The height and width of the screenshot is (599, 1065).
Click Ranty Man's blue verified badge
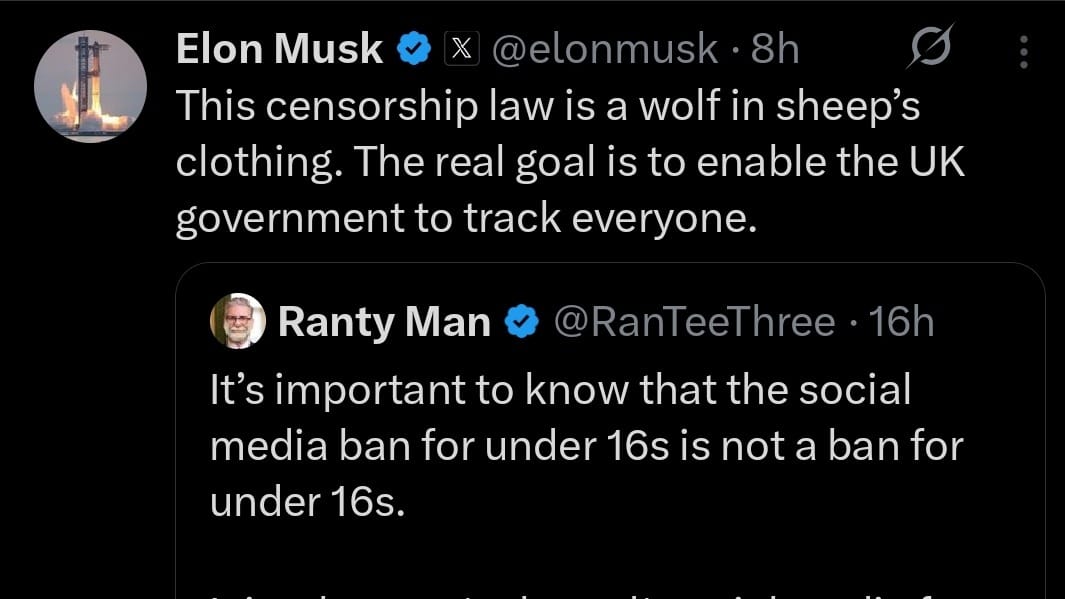tap(522, 321)
